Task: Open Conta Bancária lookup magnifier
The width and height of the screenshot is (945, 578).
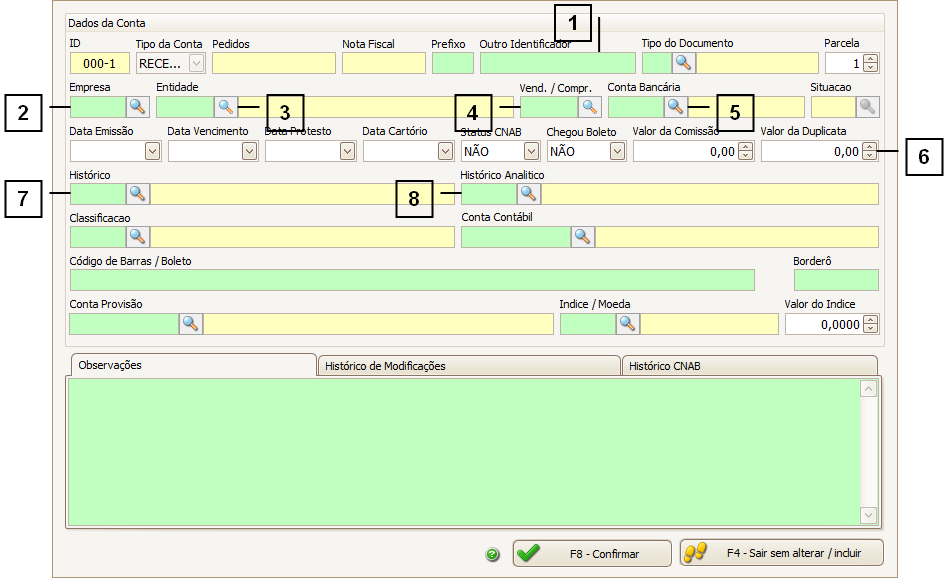Action: 675,107
